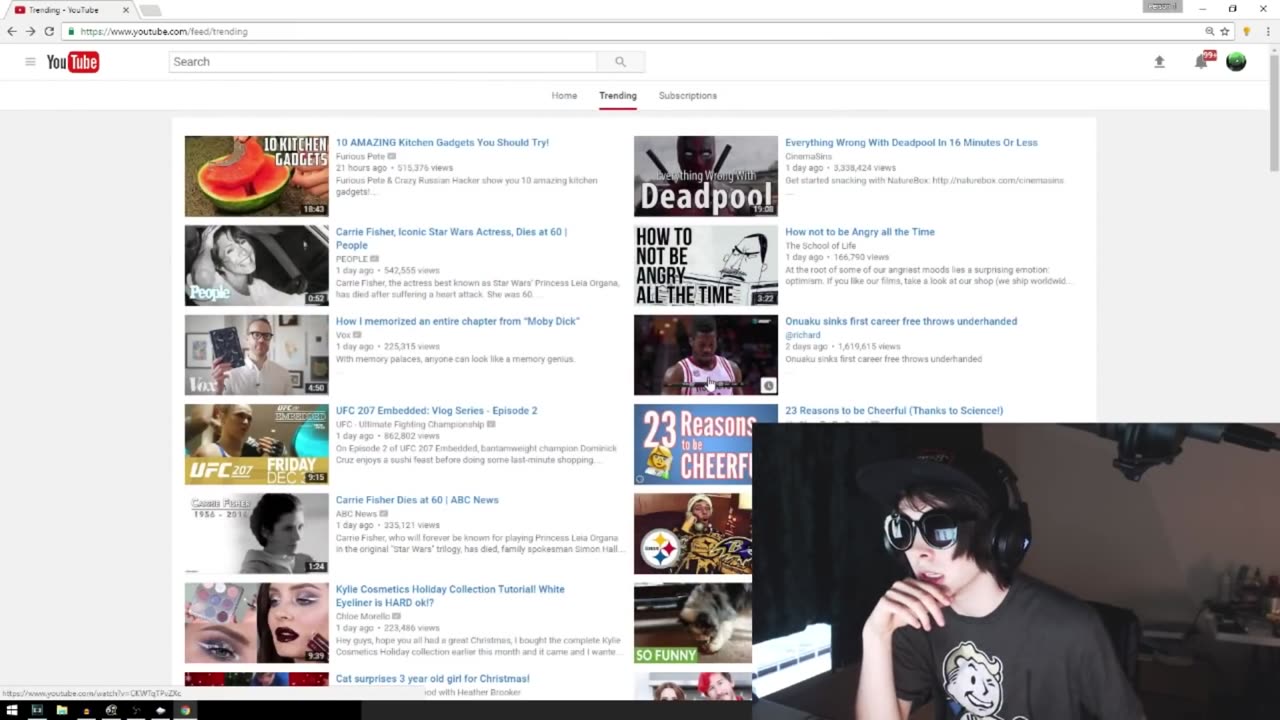Open the green account avatar menu
Screen dimensions: 1280x720
click(1236, 62)
